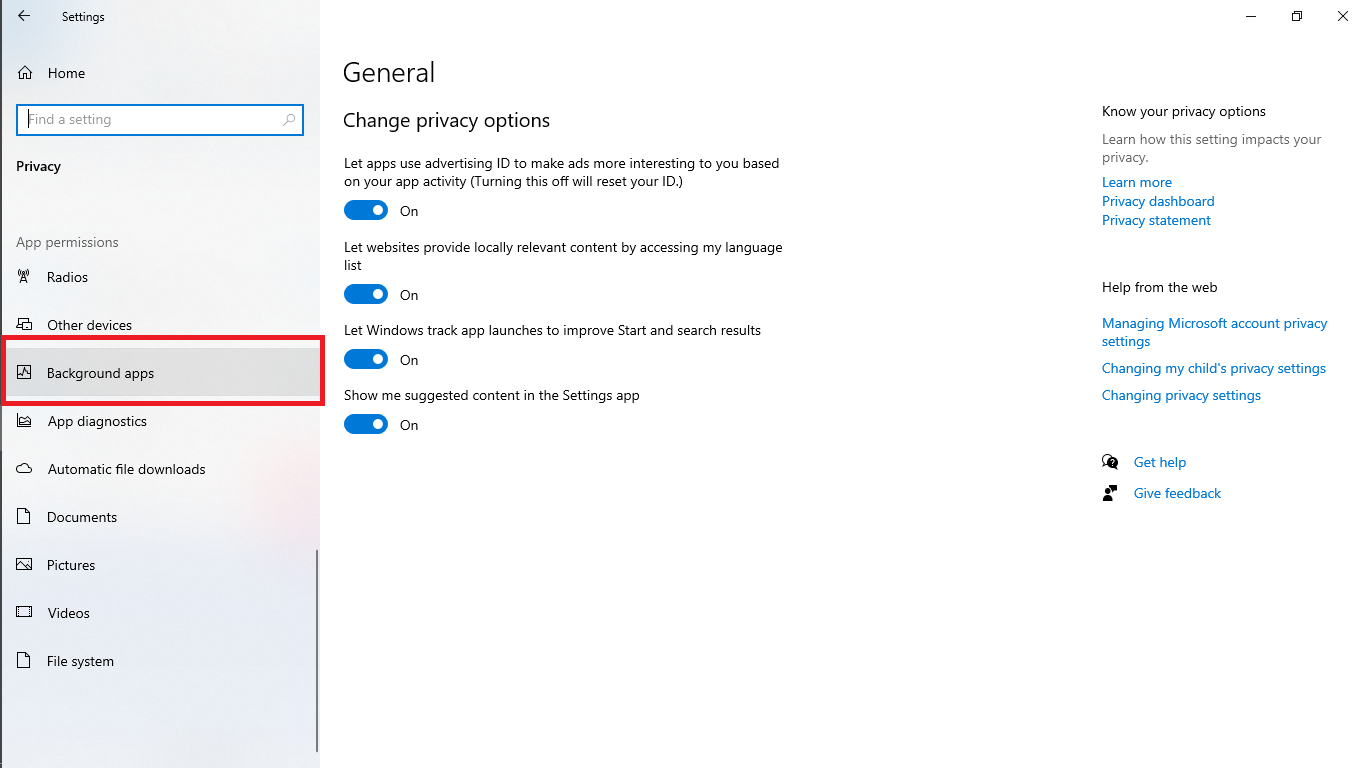Open the Give feedback link
Screen dimensions: 1366x768
point(1177,493)
